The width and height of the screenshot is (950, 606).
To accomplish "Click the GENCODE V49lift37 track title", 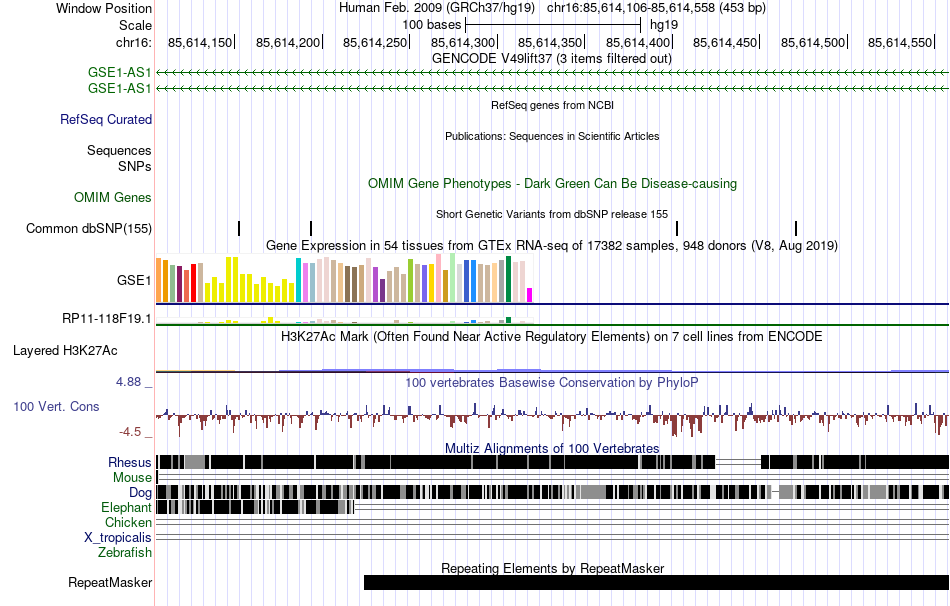I will pyautogui.click(x=552, y=59).
